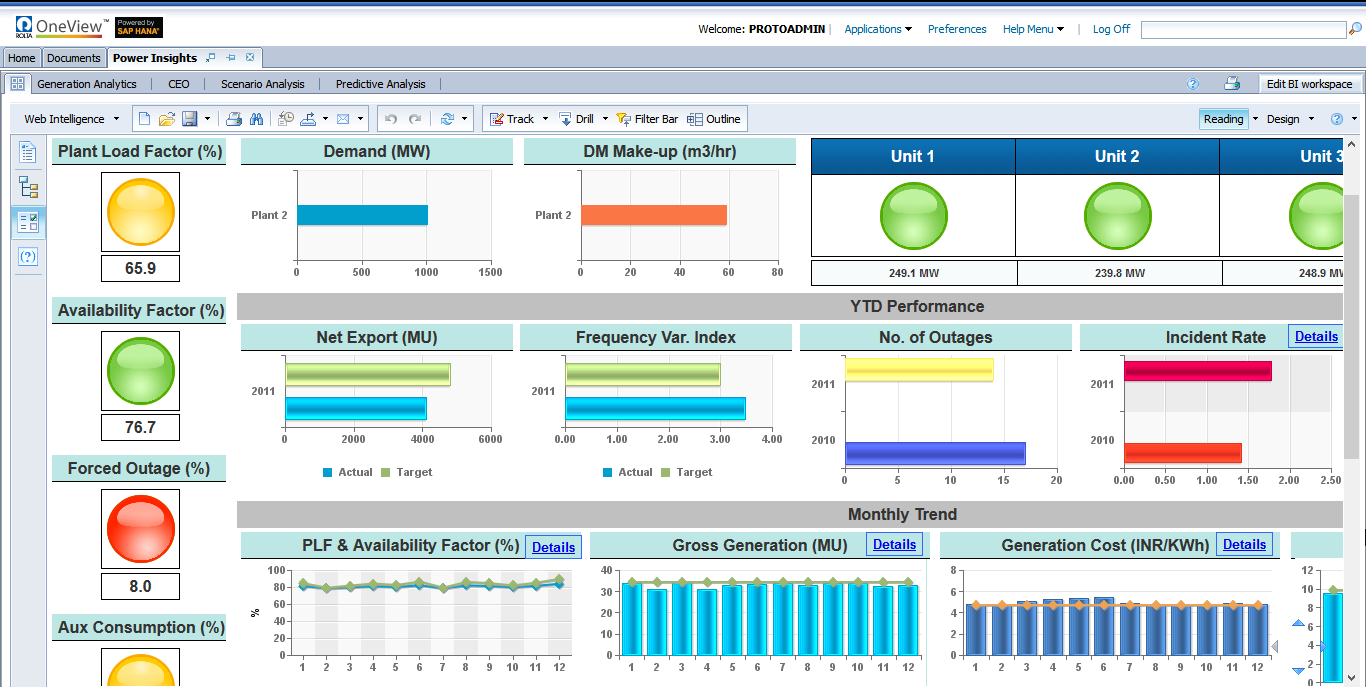Expand the toolbar help dropdown arrow
Image resolution: width=1366 pixels, height=687 pixels.
coord(1354,119)
